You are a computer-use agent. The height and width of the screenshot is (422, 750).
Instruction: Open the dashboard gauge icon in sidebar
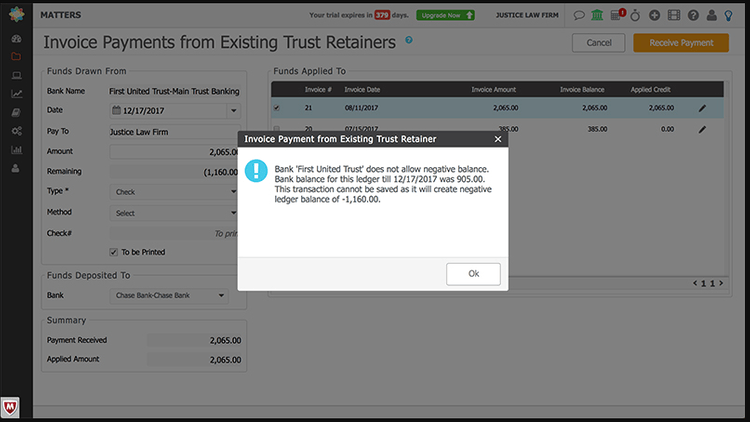tap(16, 39)
